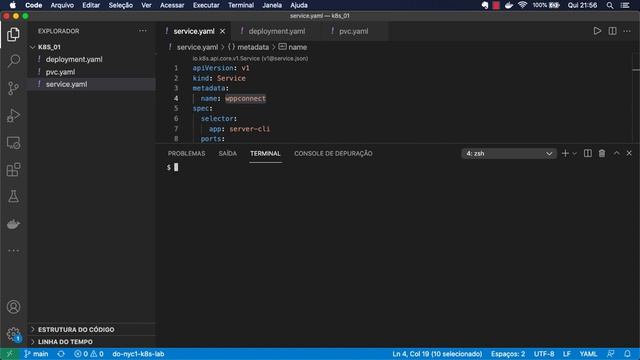Close the terminal panel

(629, 153)
